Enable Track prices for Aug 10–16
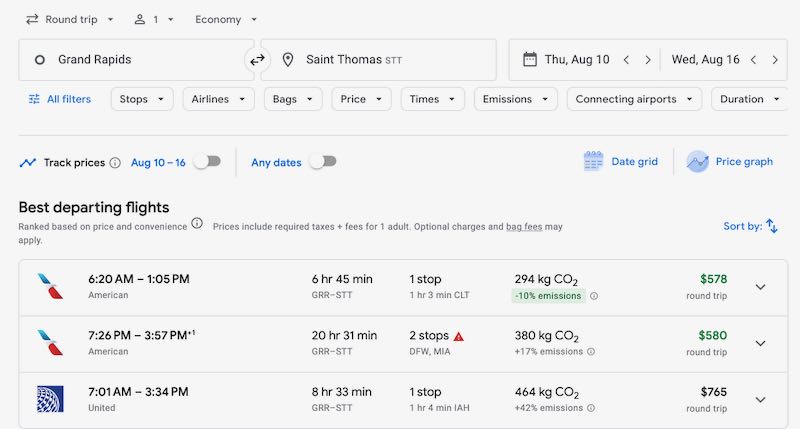 coord(206,162)
